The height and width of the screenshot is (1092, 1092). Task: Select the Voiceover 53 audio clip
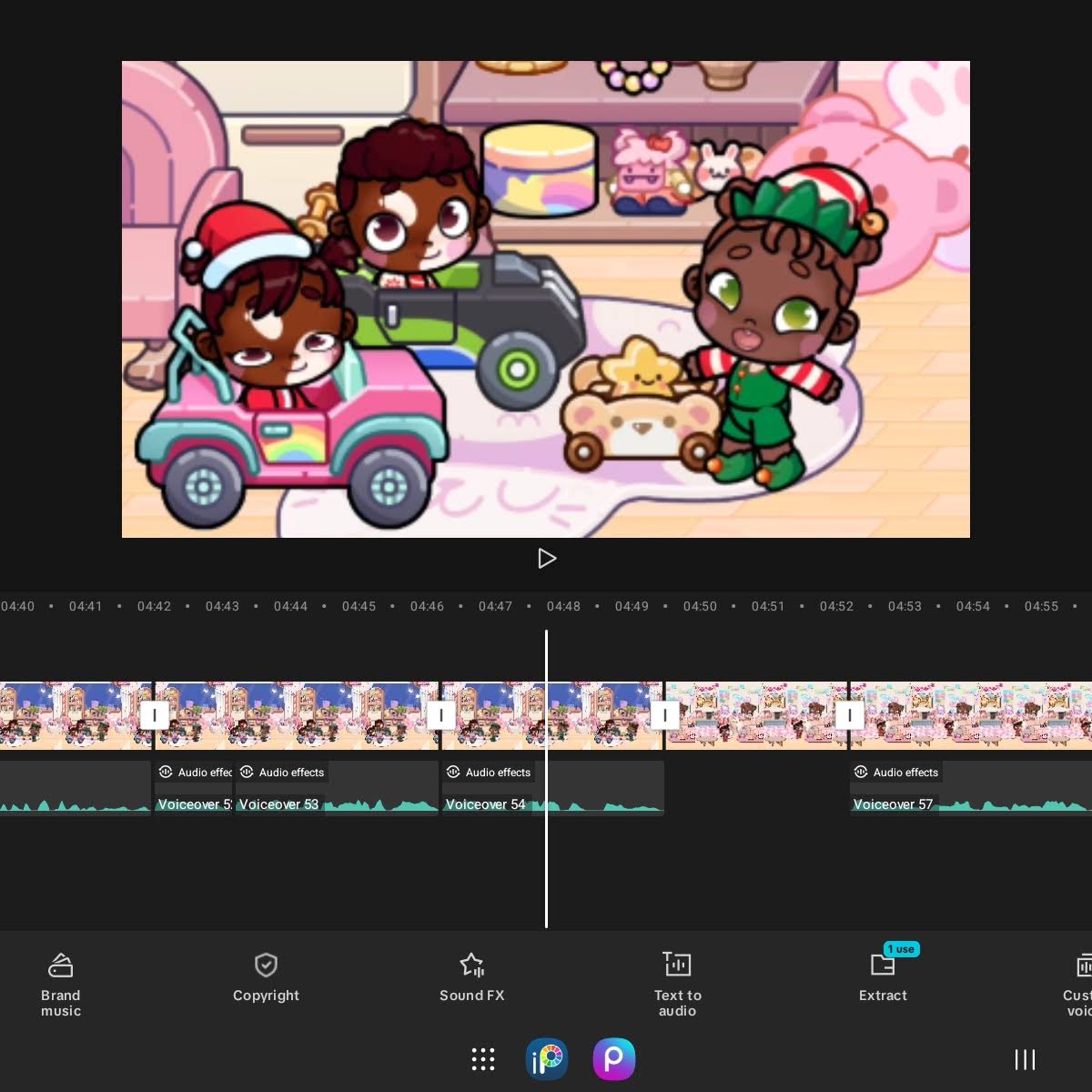tap(337, 788)
